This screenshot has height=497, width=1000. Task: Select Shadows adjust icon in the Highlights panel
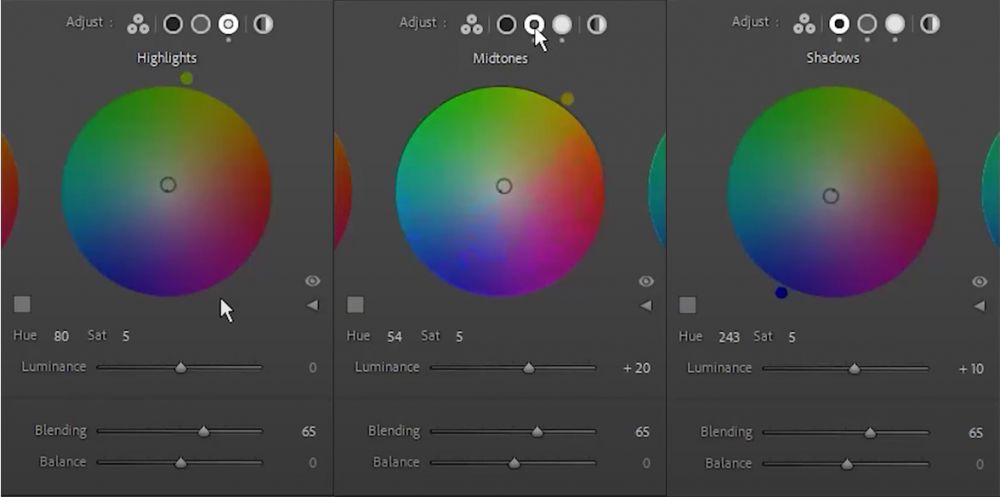point(173,24)
